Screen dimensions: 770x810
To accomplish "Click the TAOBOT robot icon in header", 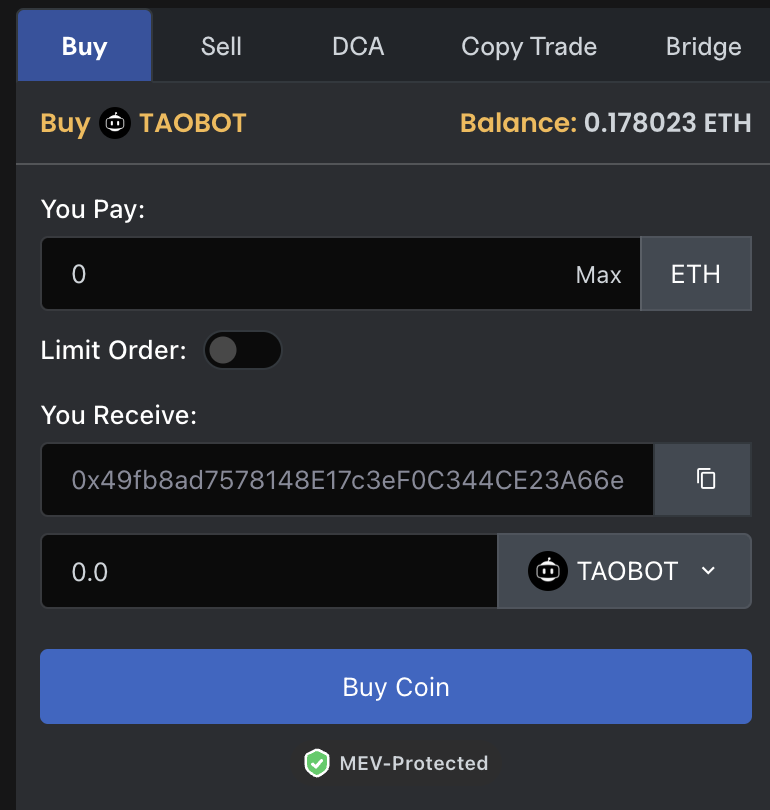I will tap(115, 124).
